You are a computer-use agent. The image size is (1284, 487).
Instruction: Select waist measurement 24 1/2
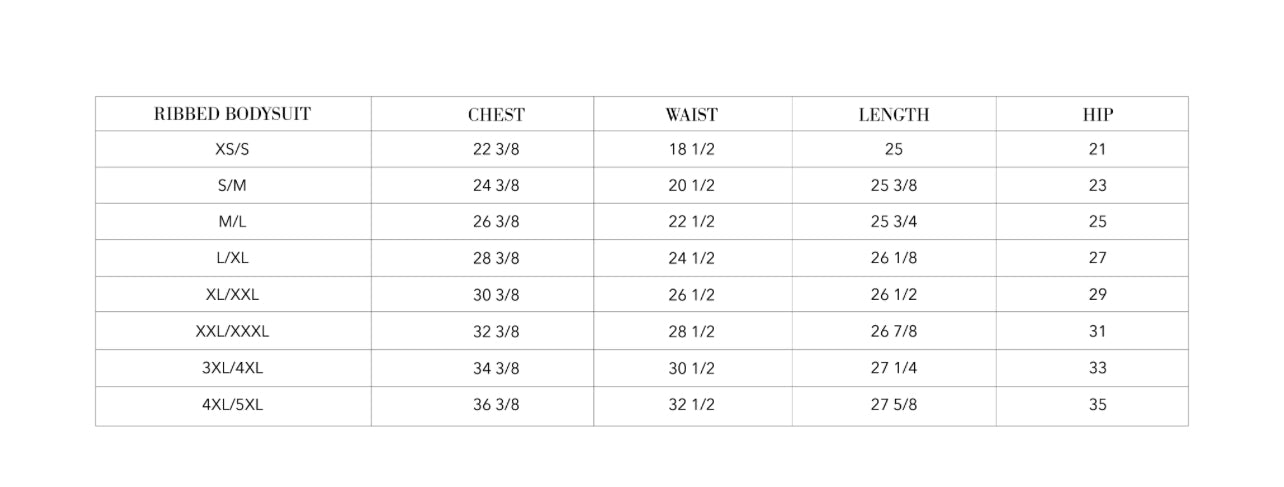point(691,258)
